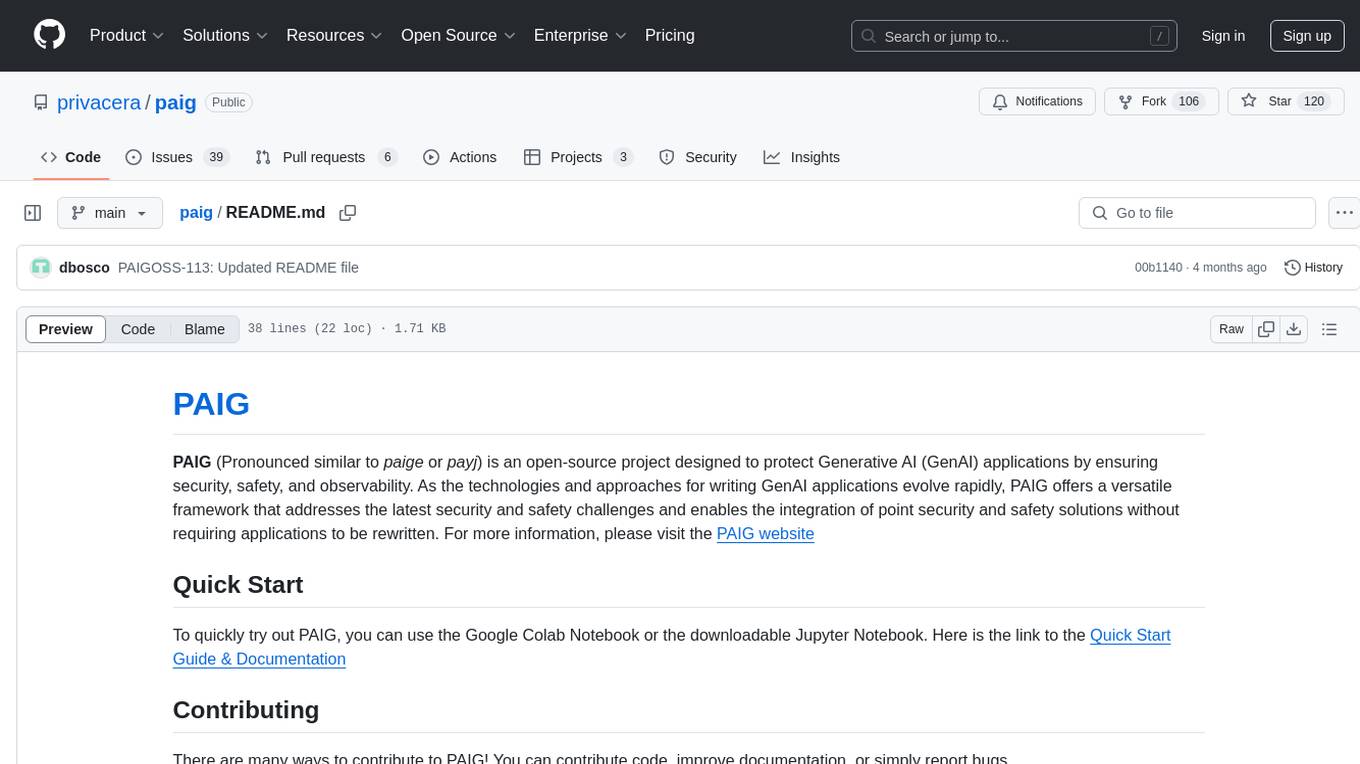This screenshot has height=764, width=1360.
Task: Click the file size 1.71 KB text
Action: 418,329
